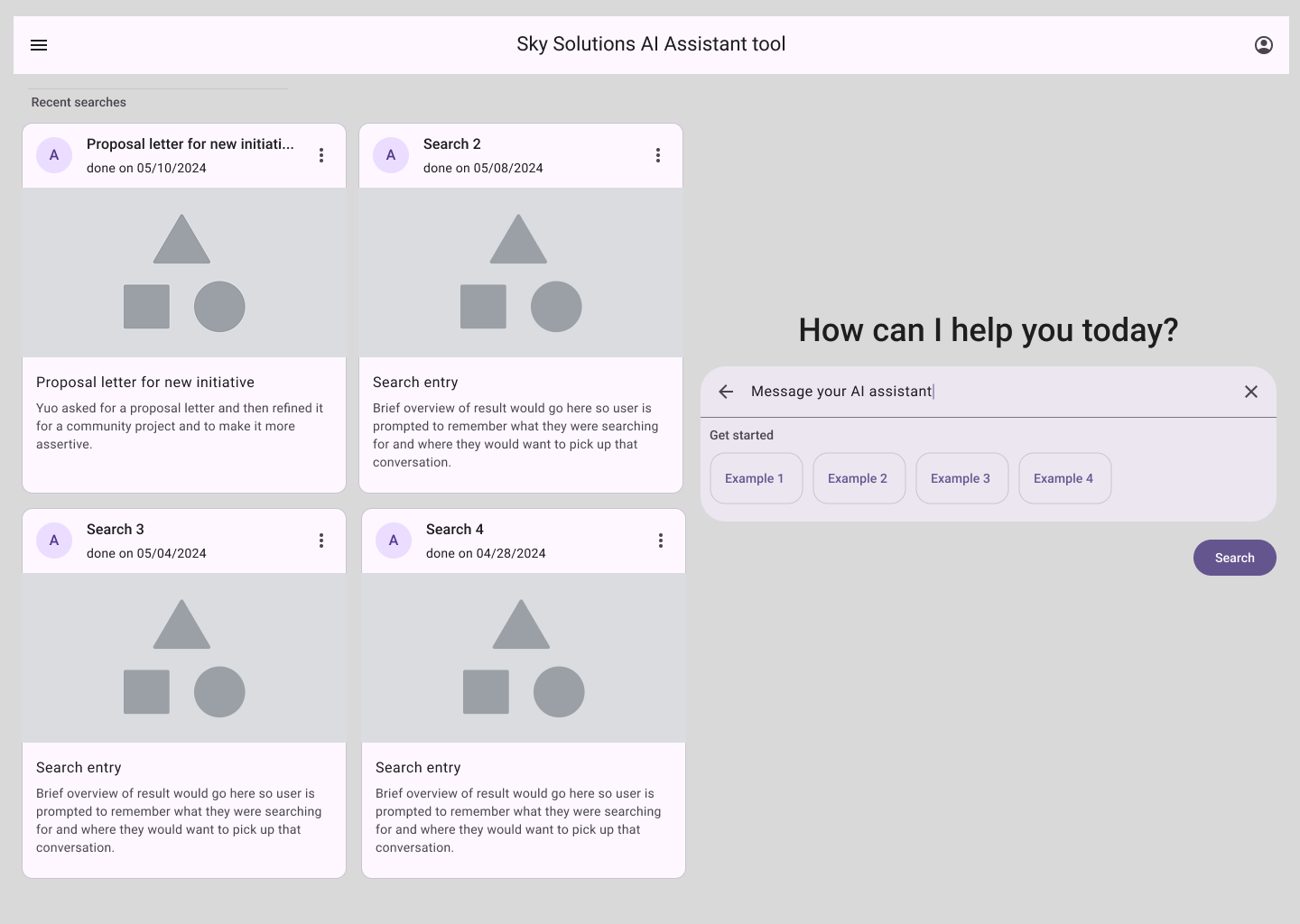Viewport: 1300px width, 924px height.
Task: Click the back arrow in message box
Action: [x=726, y=392]
